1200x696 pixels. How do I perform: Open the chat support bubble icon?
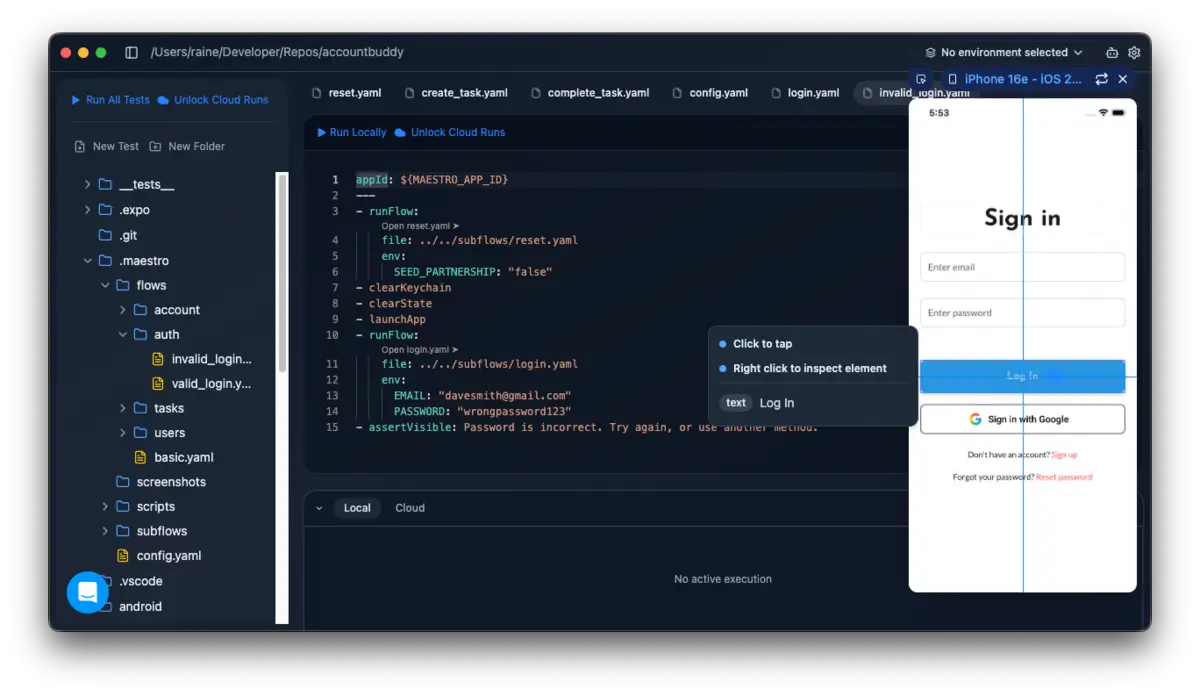coord(87,592)
